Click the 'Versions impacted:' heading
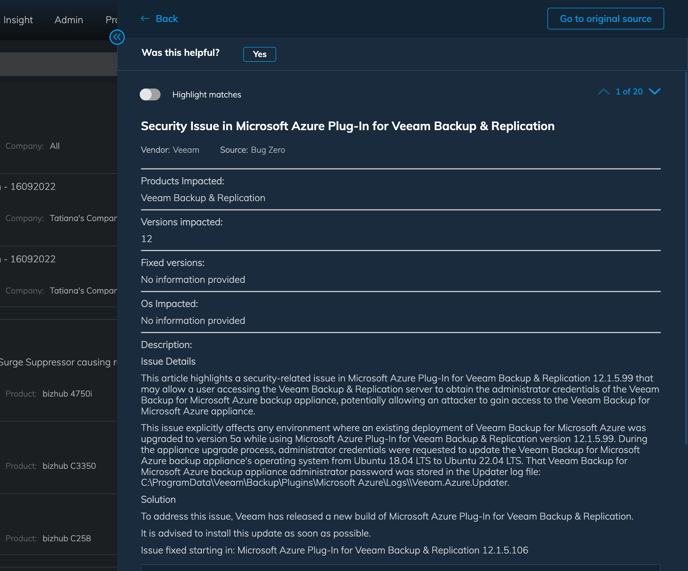 click(182, 222)
